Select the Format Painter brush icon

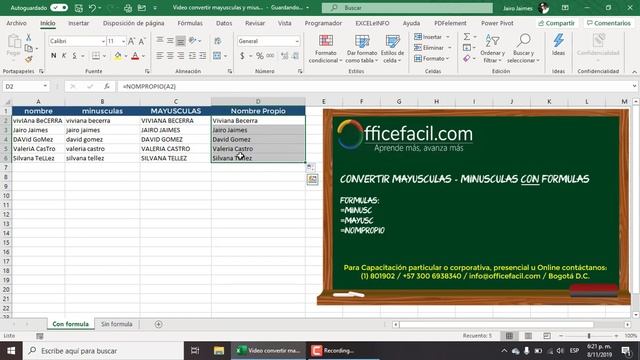tap(29, 59)
